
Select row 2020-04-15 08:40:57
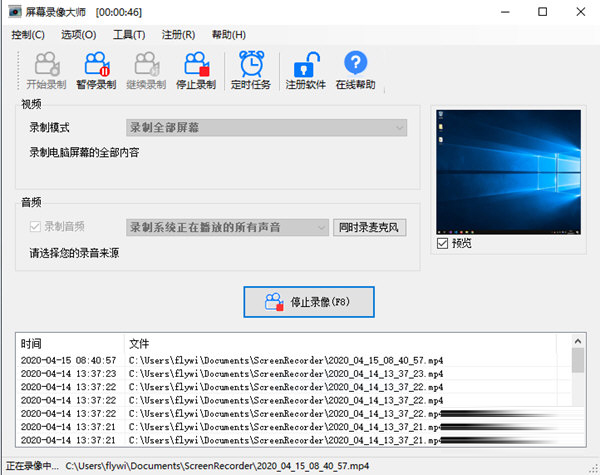tap(294, 360)
